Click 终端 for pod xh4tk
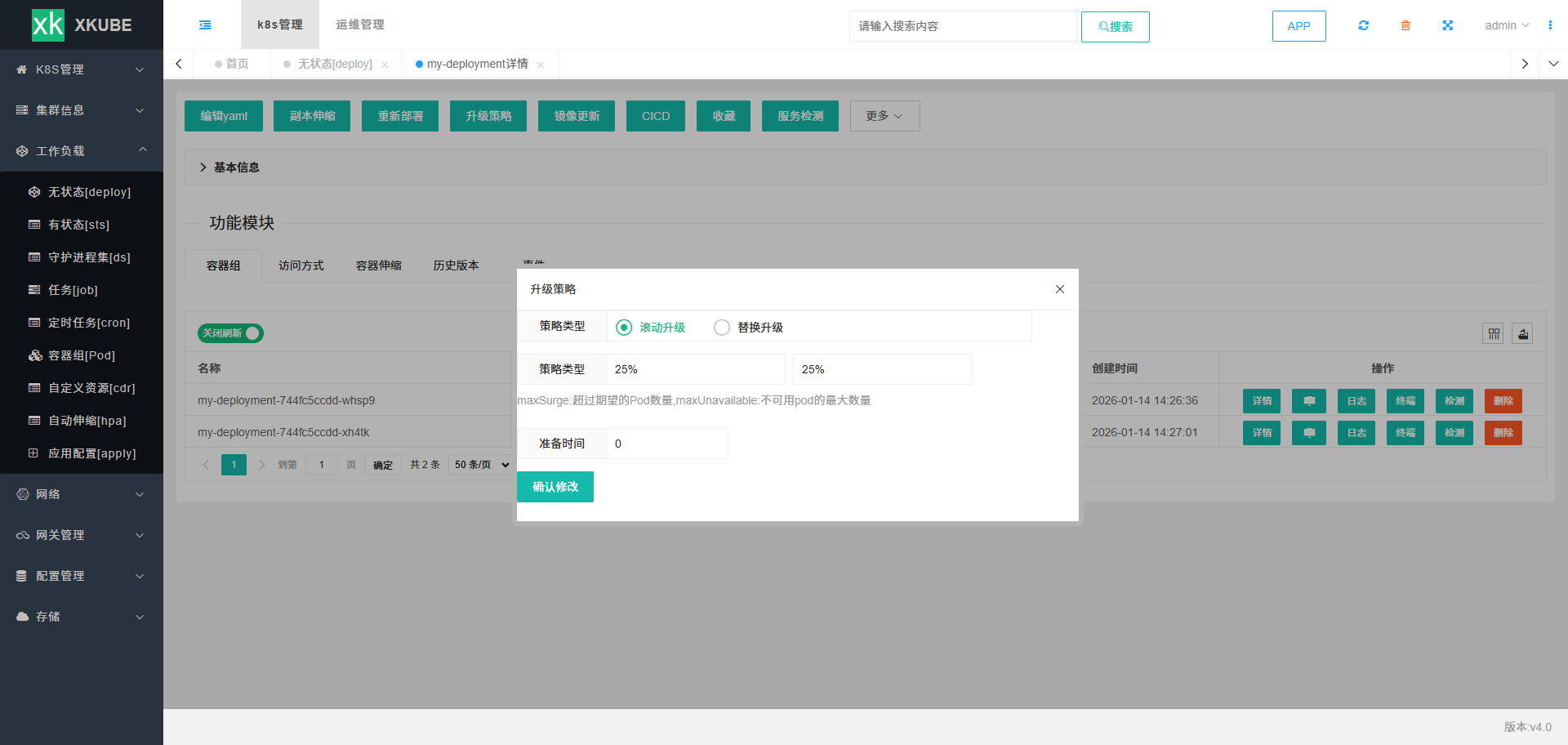The width and height of the screenshot is (1568, 745). click(1405, 433)
